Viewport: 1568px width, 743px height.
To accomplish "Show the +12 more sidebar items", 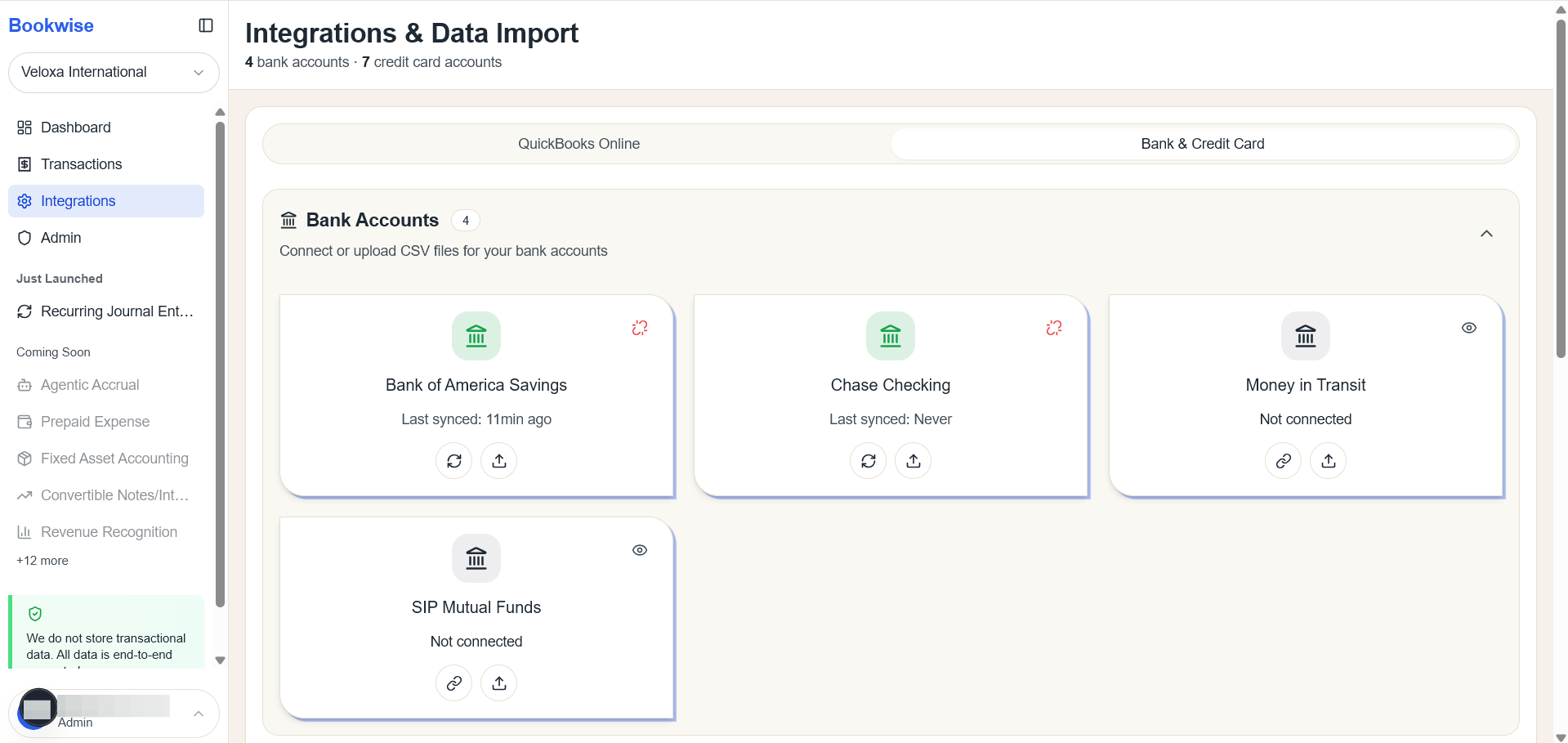I will click(x=42, y=561).
